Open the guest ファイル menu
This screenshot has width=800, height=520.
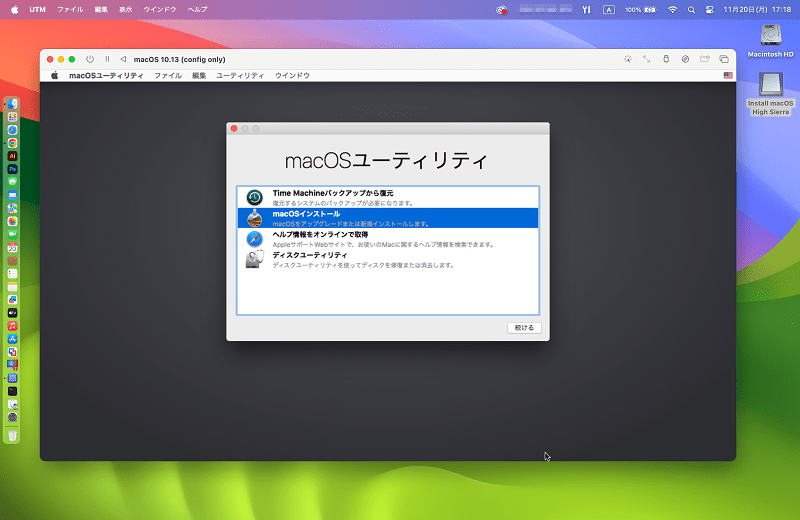[x=168, y=76]
